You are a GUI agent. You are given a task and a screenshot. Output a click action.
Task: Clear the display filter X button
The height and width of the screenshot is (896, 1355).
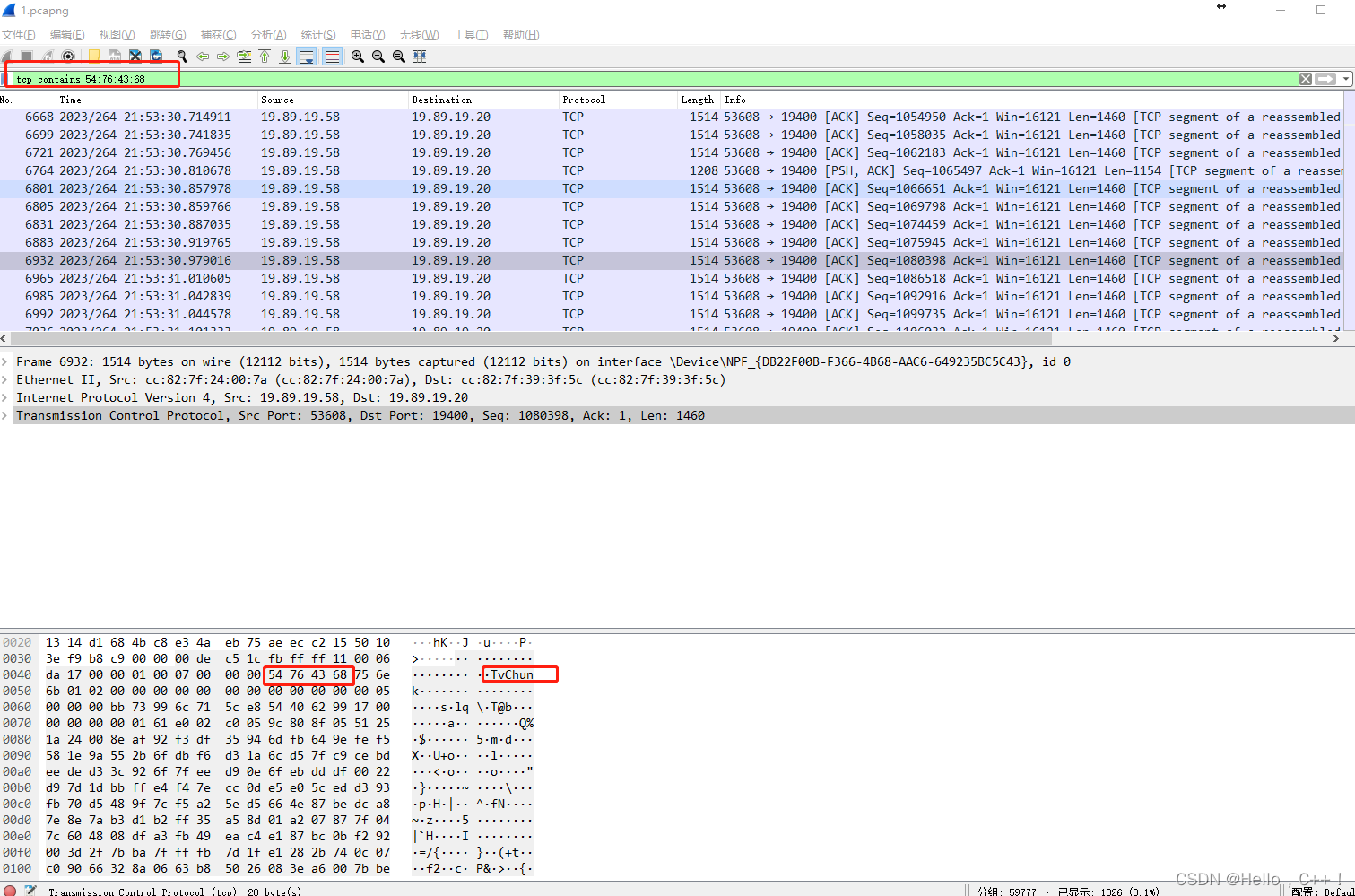[x=1306, y=79]
